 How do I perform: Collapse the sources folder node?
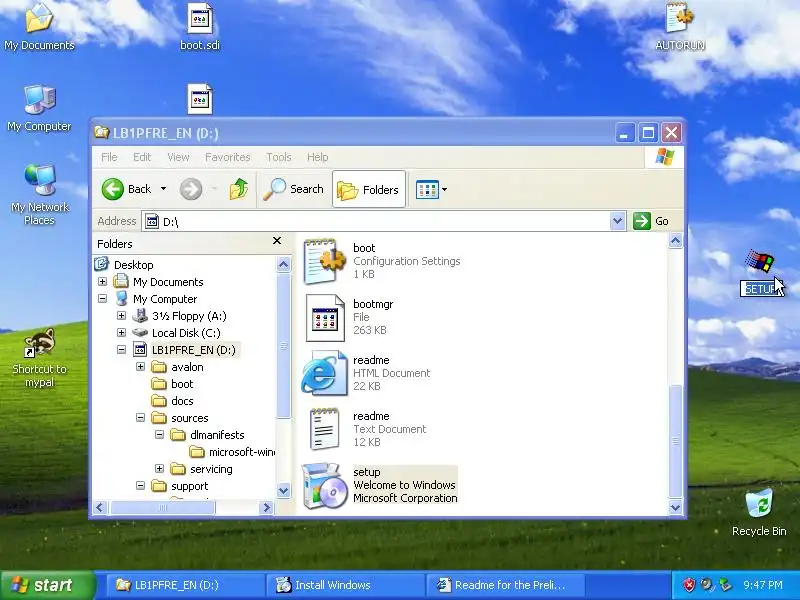click(x=140, y=418)
